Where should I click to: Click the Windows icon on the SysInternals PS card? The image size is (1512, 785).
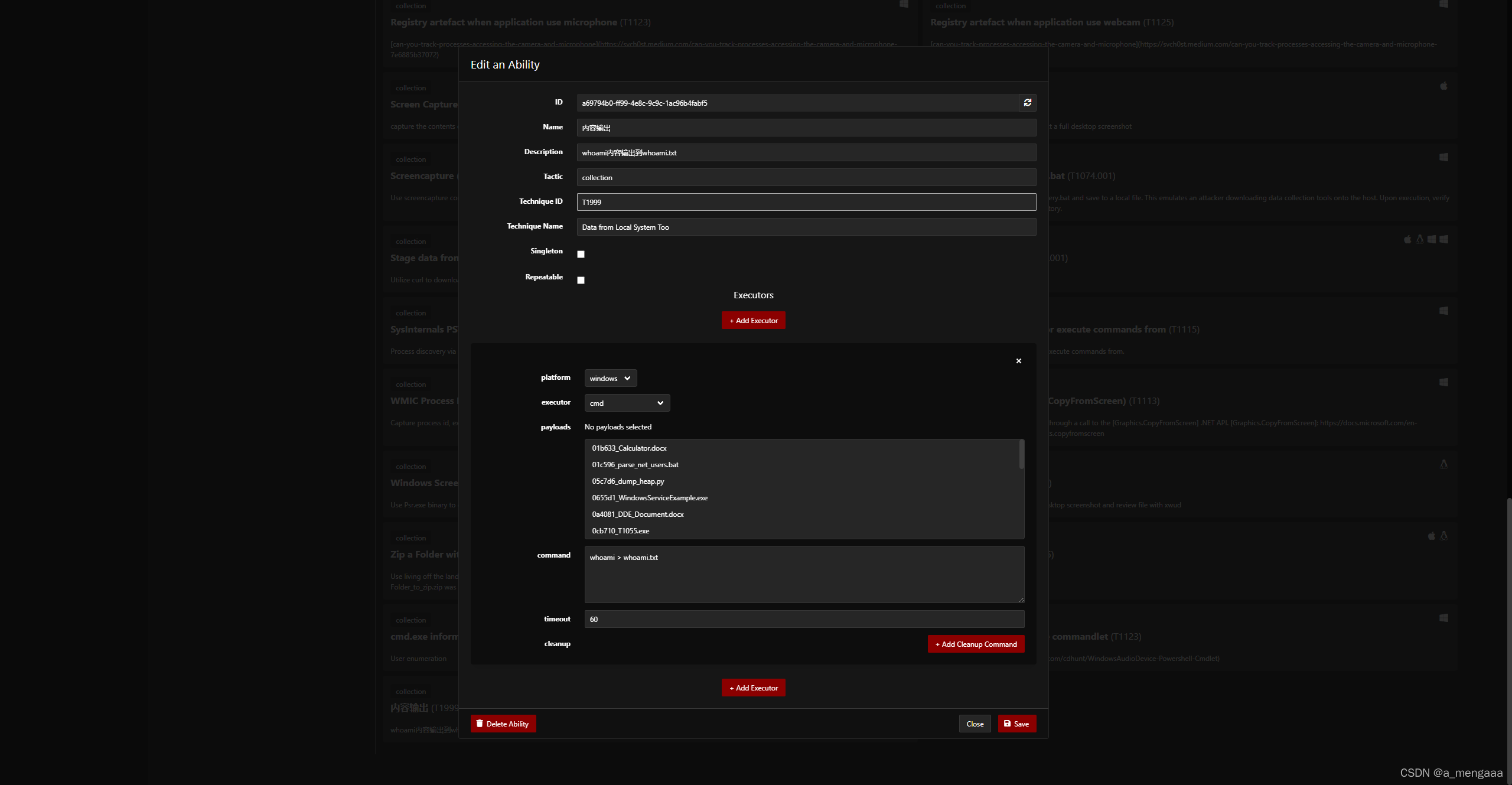[x=1443, y=311]
